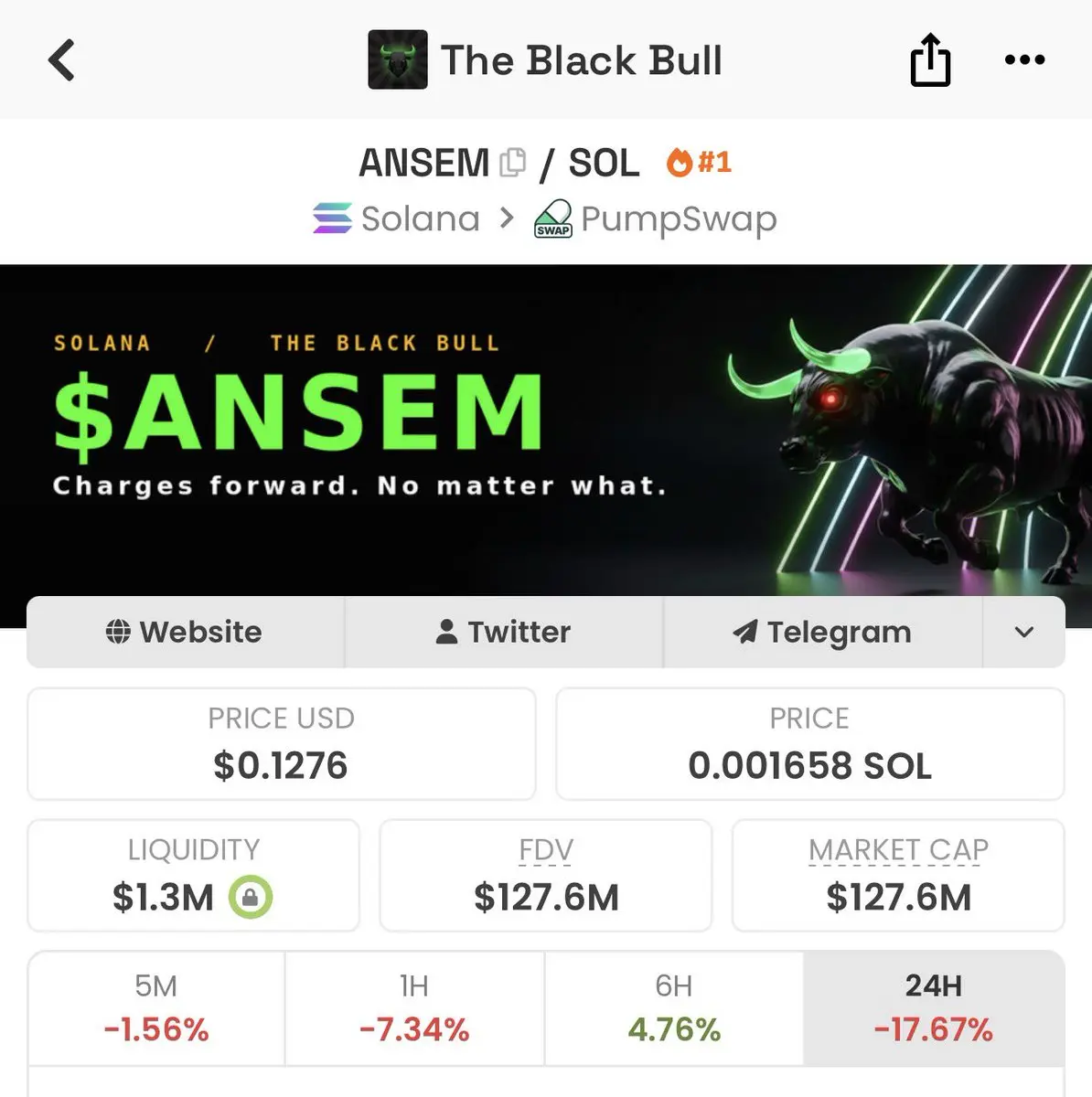Image resolution: width=1092 pixels, height=1097 pixels.
Task: Tap the FDV label for info
Action: pyautogui.click(x=546, y=850)
